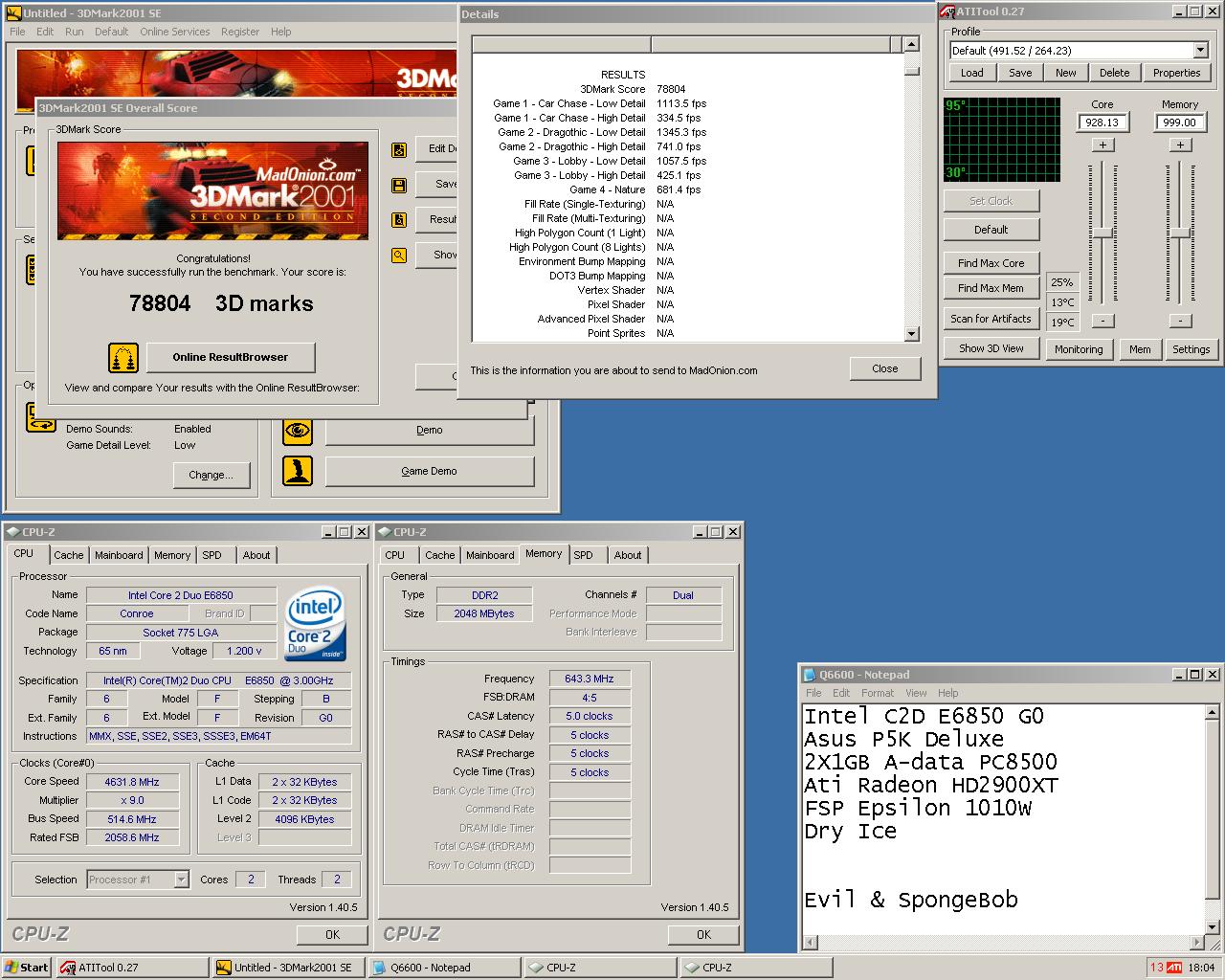
Task: Click the Online ResultBrowser button
Action: tap(231, 357)
